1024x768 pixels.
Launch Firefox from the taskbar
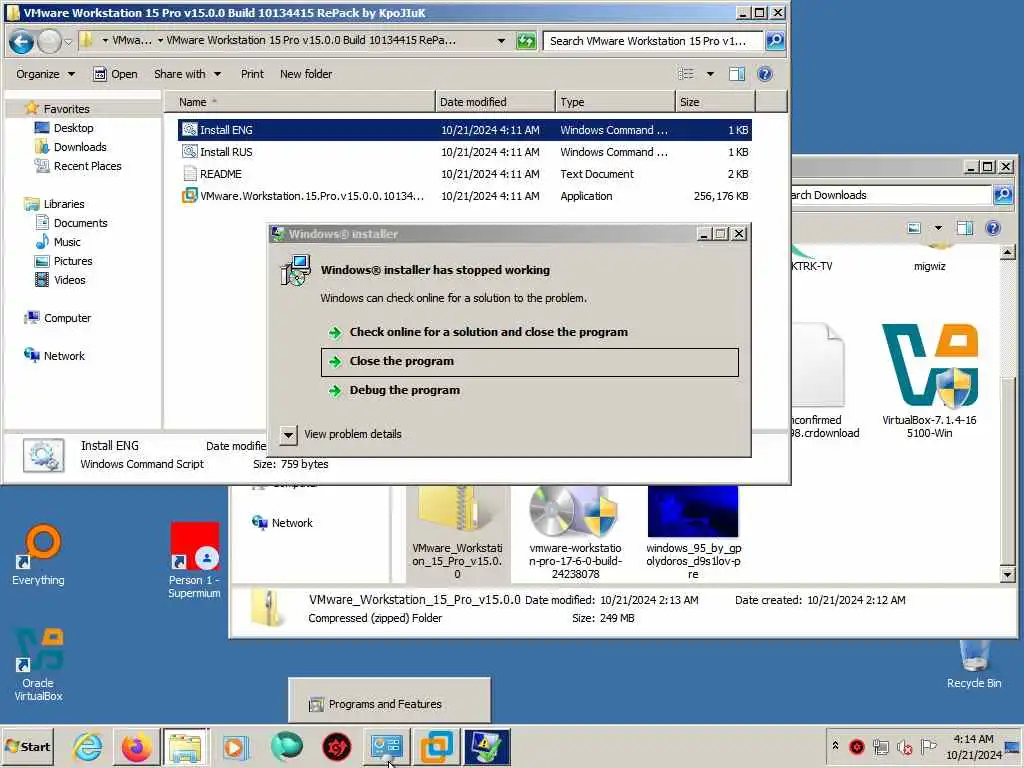(x=136, y=746)
